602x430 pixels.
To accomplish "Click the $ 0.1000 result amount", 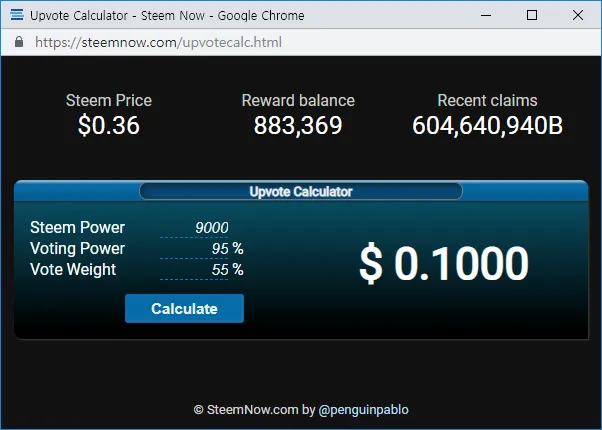I will [x=444, y=263].
